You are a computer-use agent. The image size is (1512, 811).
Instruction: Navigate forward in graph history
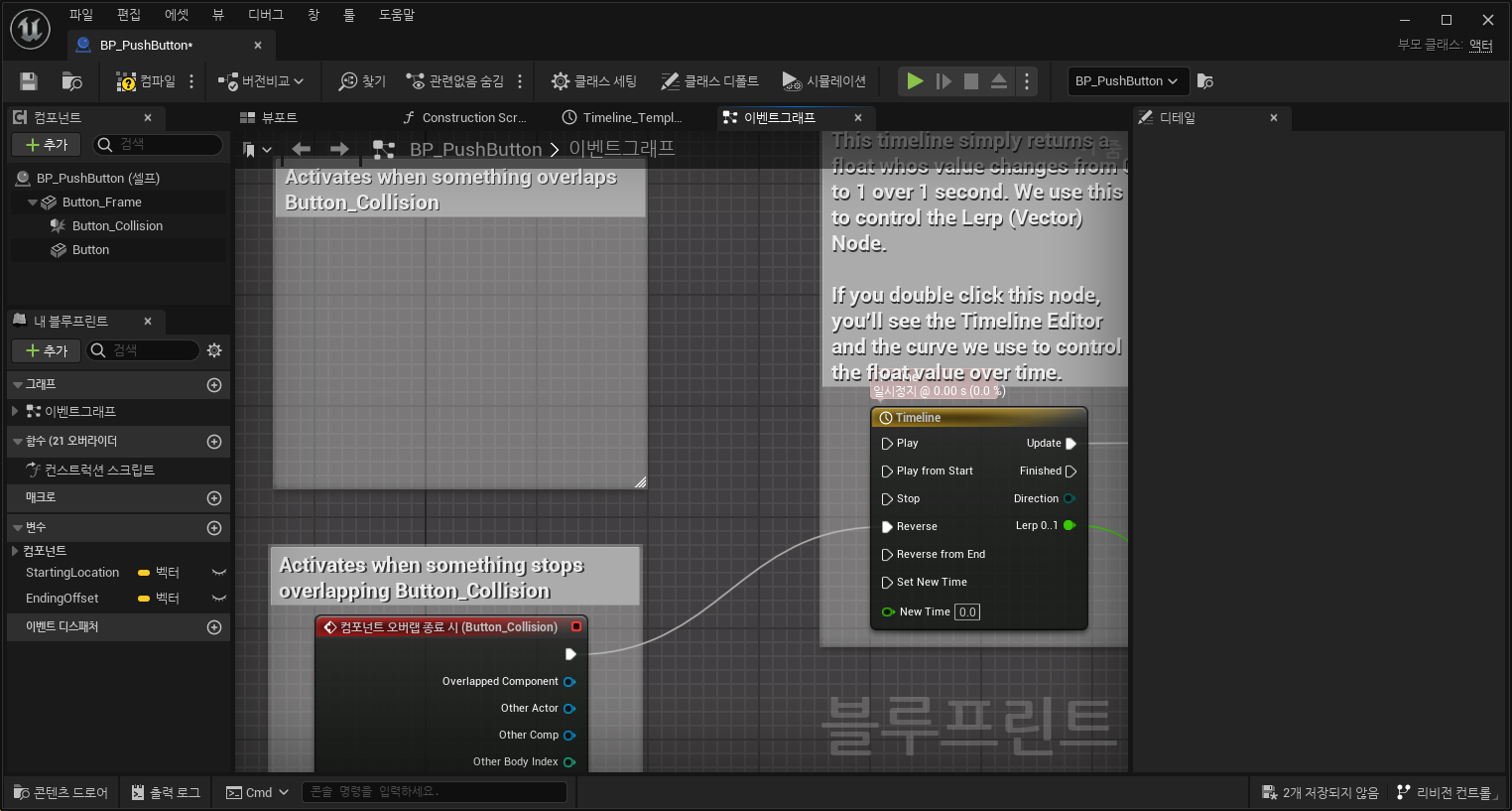point(339,149)
